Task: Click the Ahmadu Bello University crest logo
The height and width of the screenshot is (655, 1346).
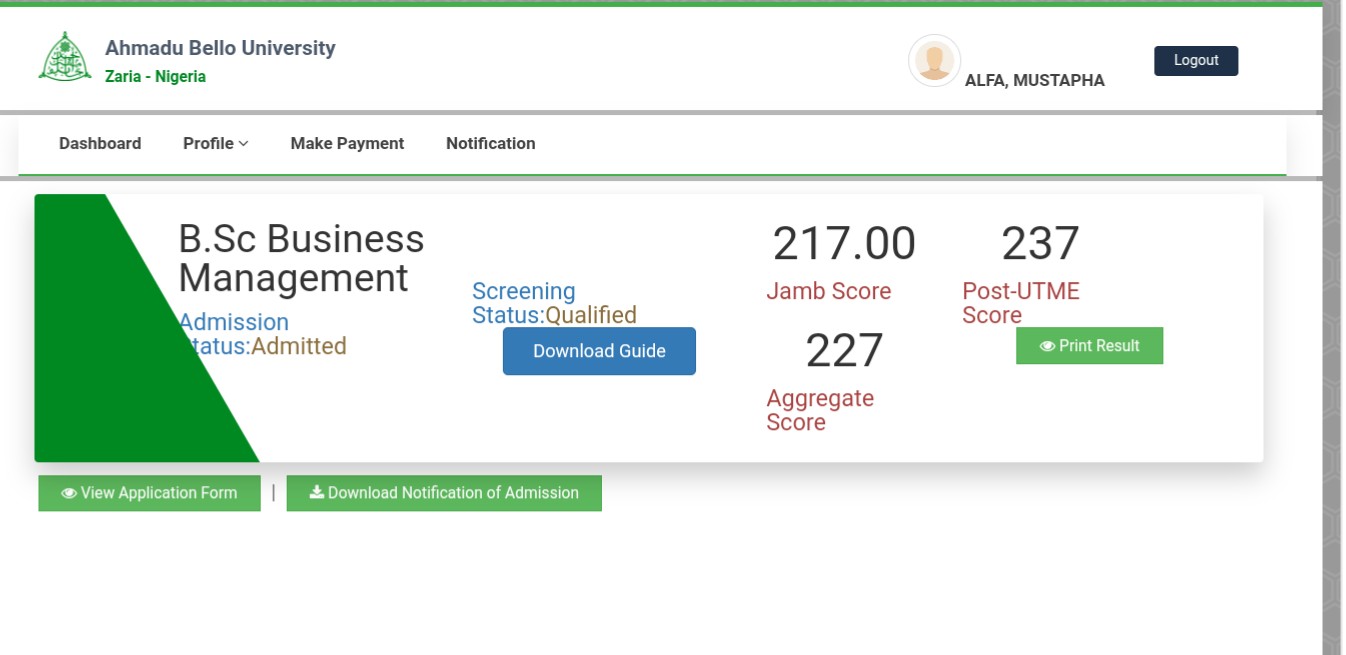Action: [x=65, y=58]
